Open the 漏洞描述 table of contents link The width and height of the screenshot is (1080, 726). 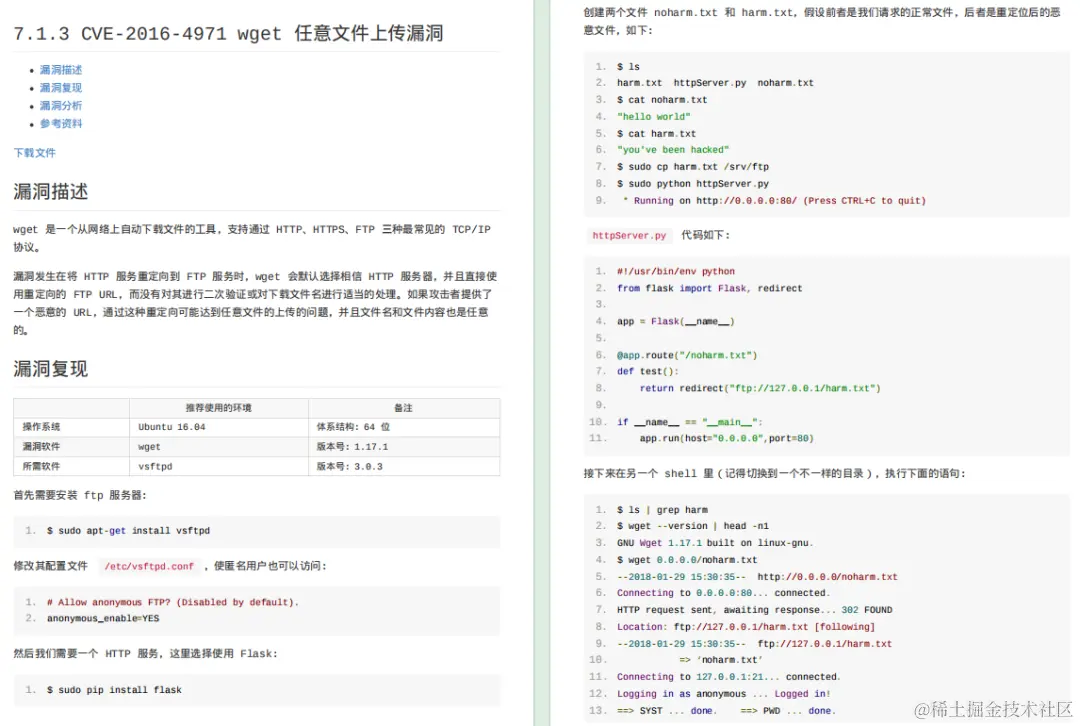tap(61, 70)
